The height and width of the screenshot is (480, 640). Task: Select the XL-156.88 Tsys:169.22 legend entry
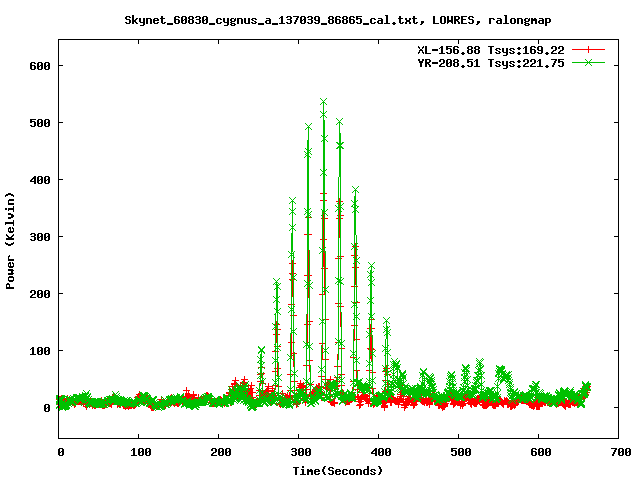click(491, 50)
